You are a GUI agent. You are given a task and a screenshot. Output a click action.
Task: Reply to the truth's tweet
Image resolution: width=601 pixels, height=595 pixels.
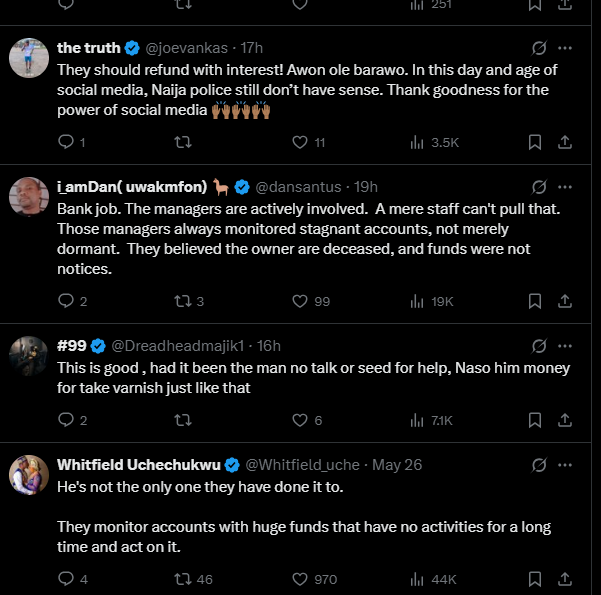pos(66,142)
